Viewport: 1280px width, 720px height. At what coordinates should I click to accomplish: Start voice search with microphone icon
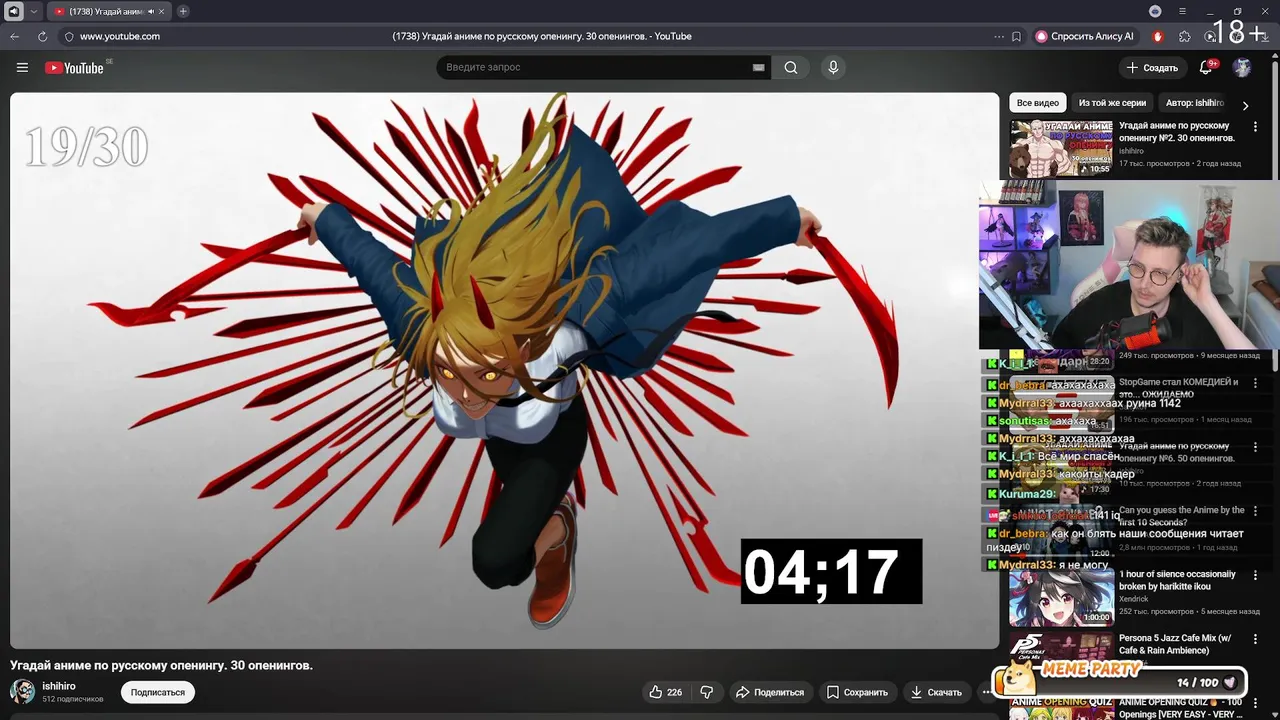(833, 67)
